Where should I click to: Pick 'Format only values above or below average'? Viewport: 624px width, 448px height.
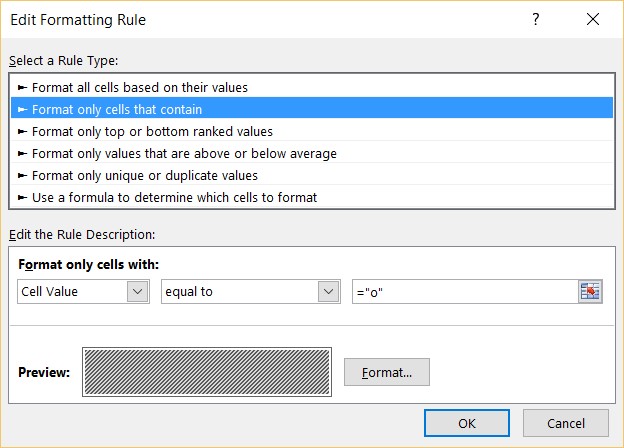184,153
